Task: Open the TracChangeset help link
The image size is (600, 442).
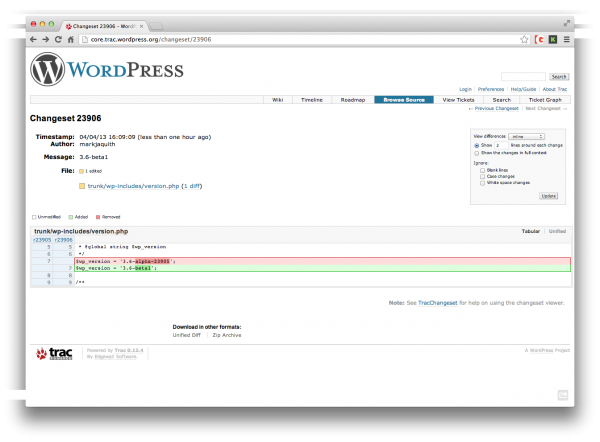Action: point(438,303)
